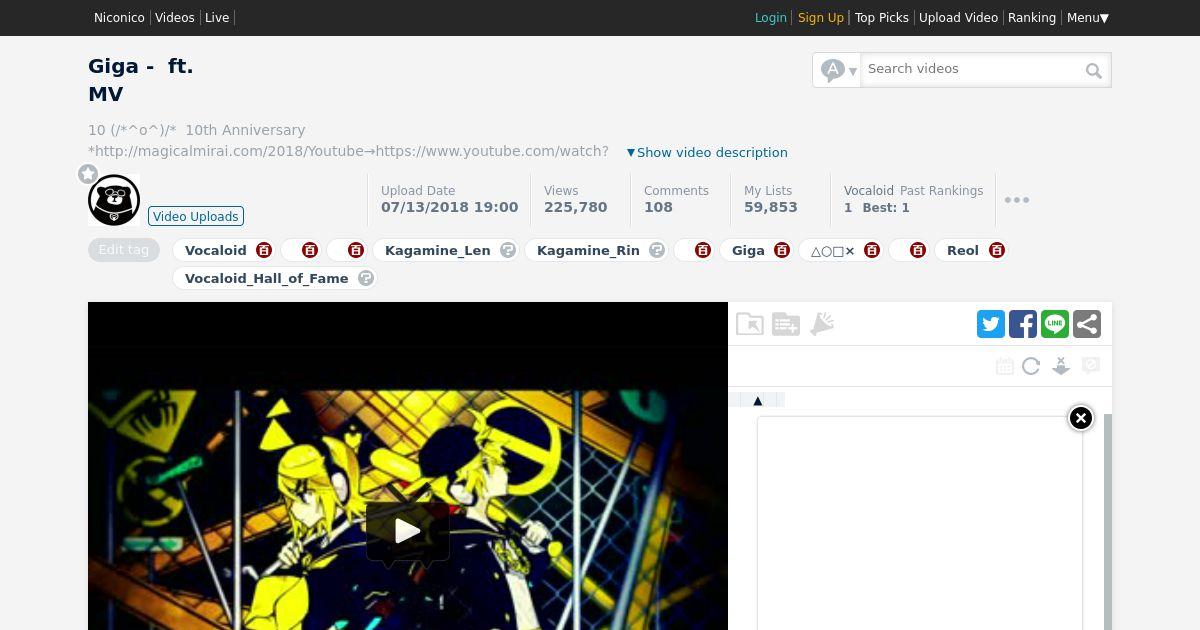Open Past Rankings link
The height and width of the screenshot is (630, 1200).
942,190
